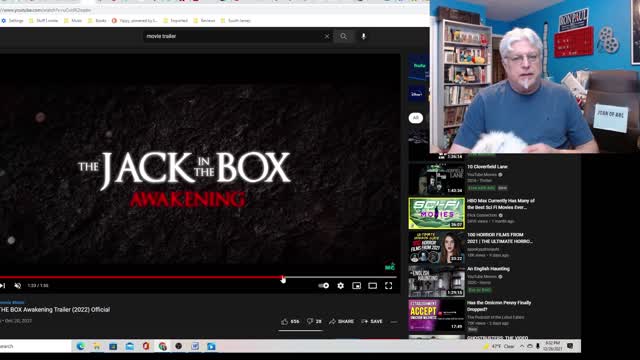Open the weather widget showing 47°F
The height and width of the screenshot is (360, 640).
tap(499, 346)
